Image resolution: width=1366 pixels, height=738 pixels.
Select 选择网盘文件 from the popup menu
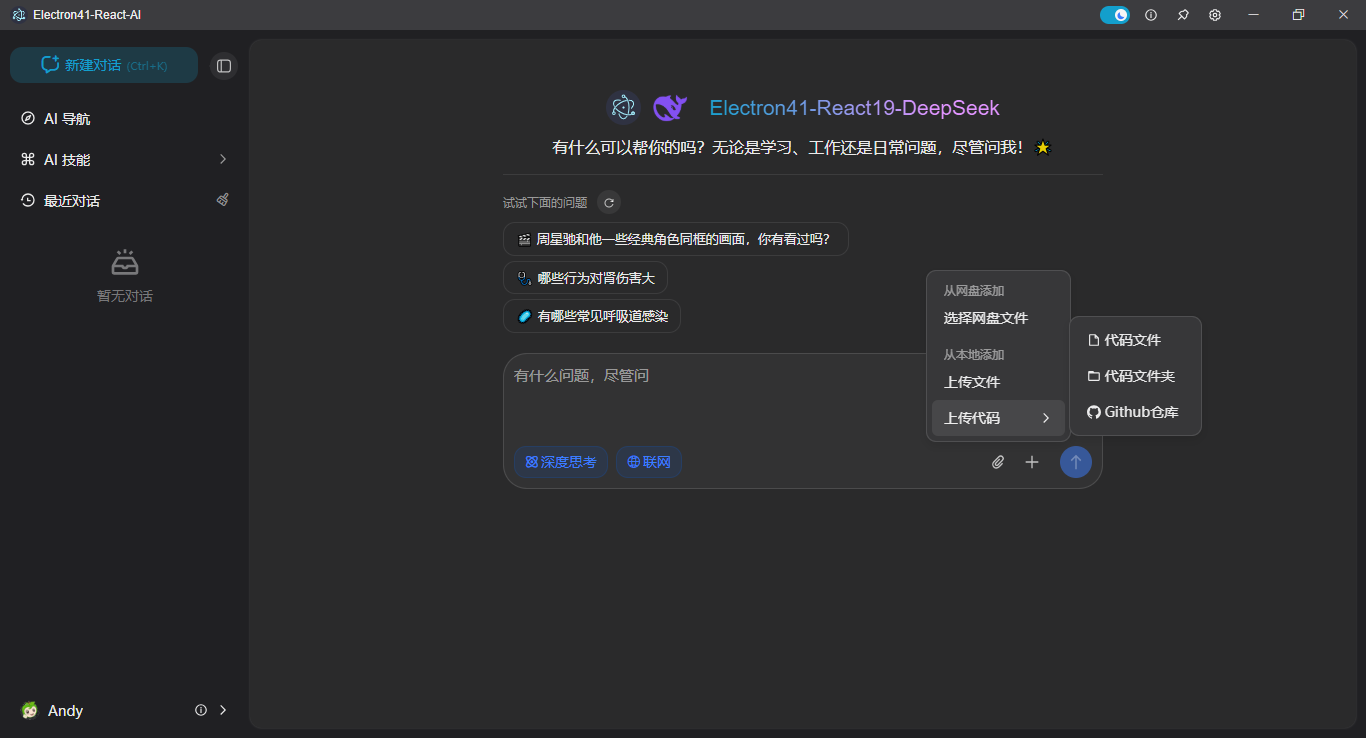(998, 318)
